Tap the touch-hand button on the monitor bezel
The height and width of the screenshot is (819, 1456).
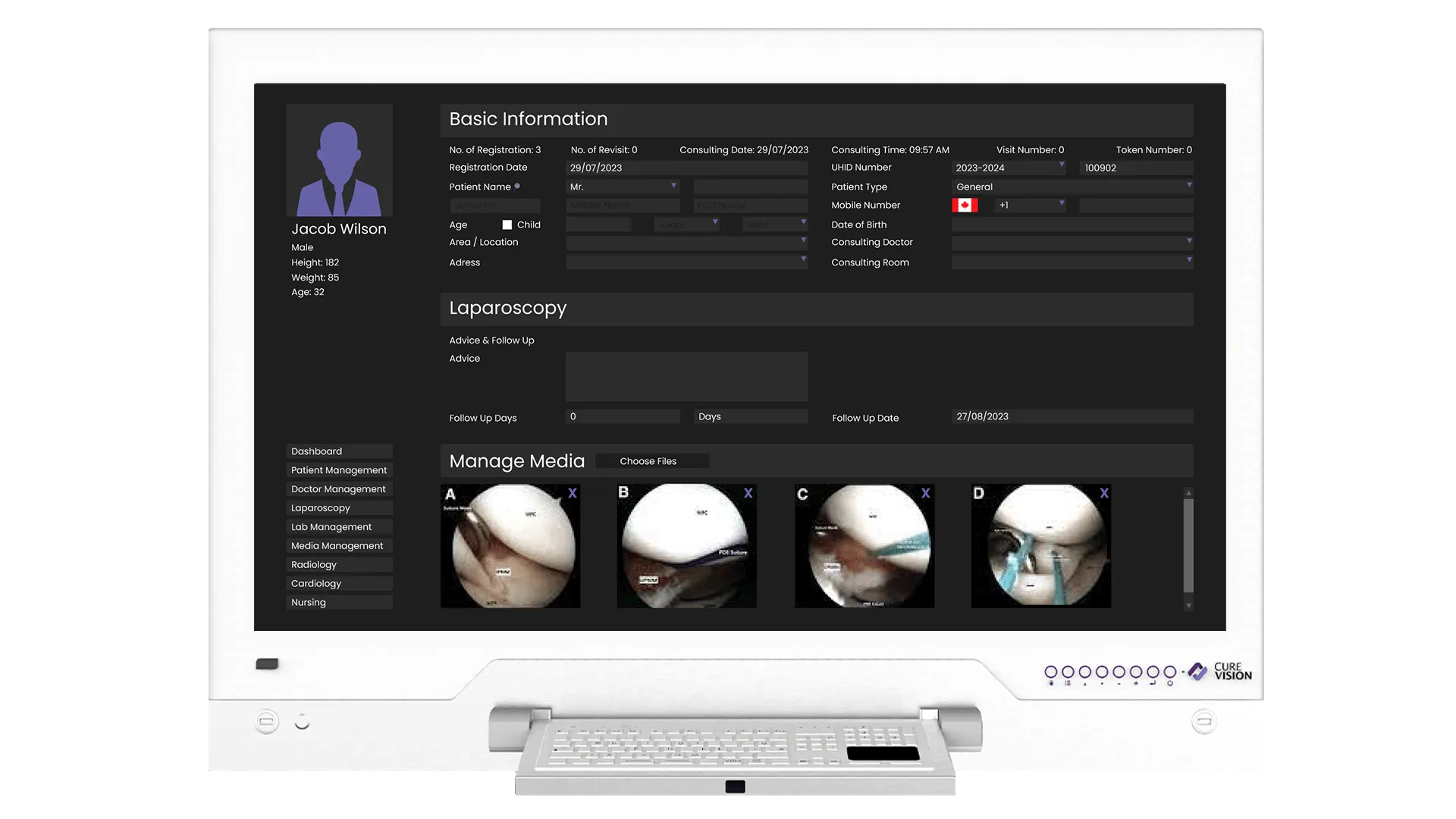(1051, 672)
